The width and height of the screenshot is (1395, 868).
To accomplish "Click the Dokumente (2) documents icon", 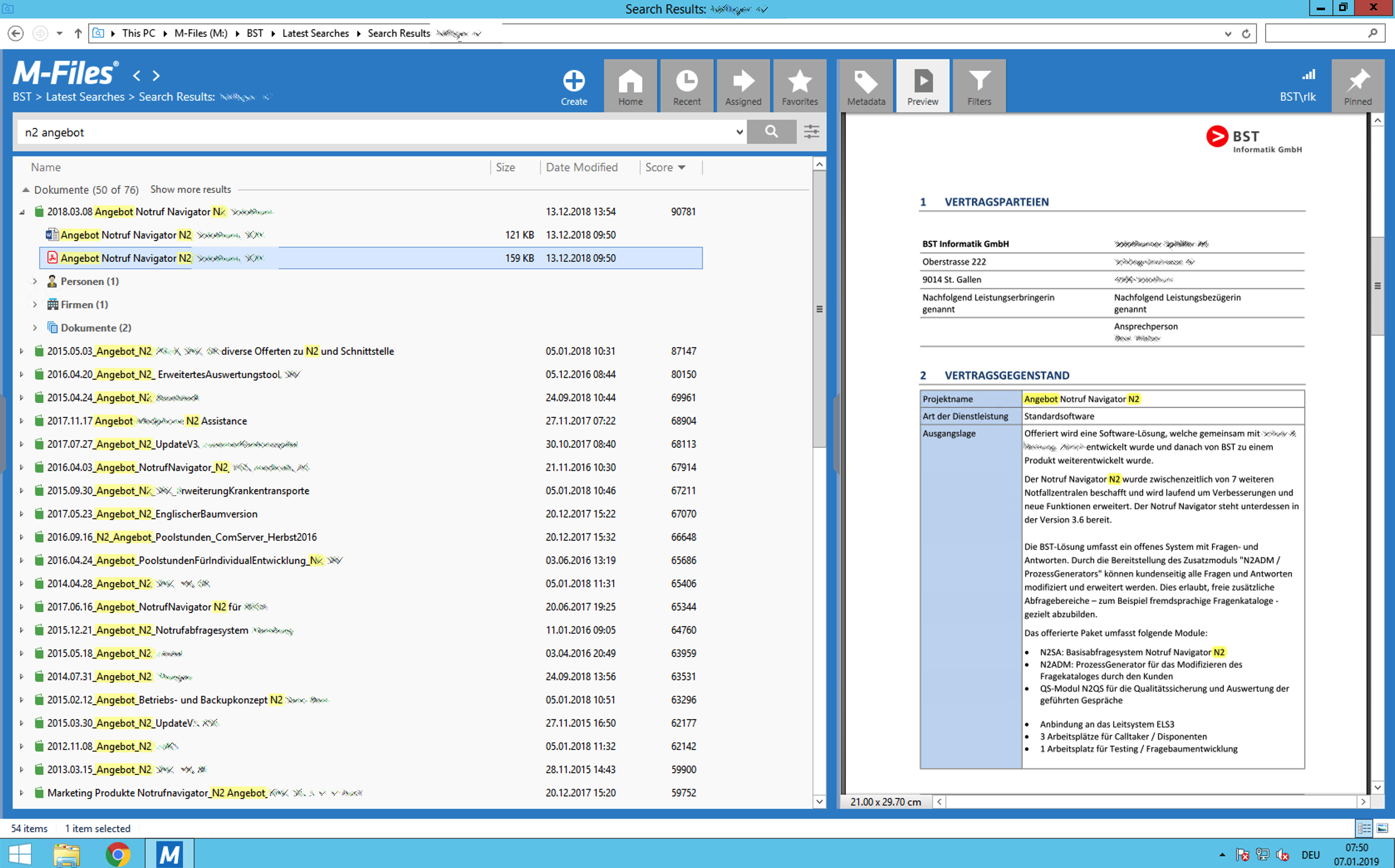I will (52, 328).
